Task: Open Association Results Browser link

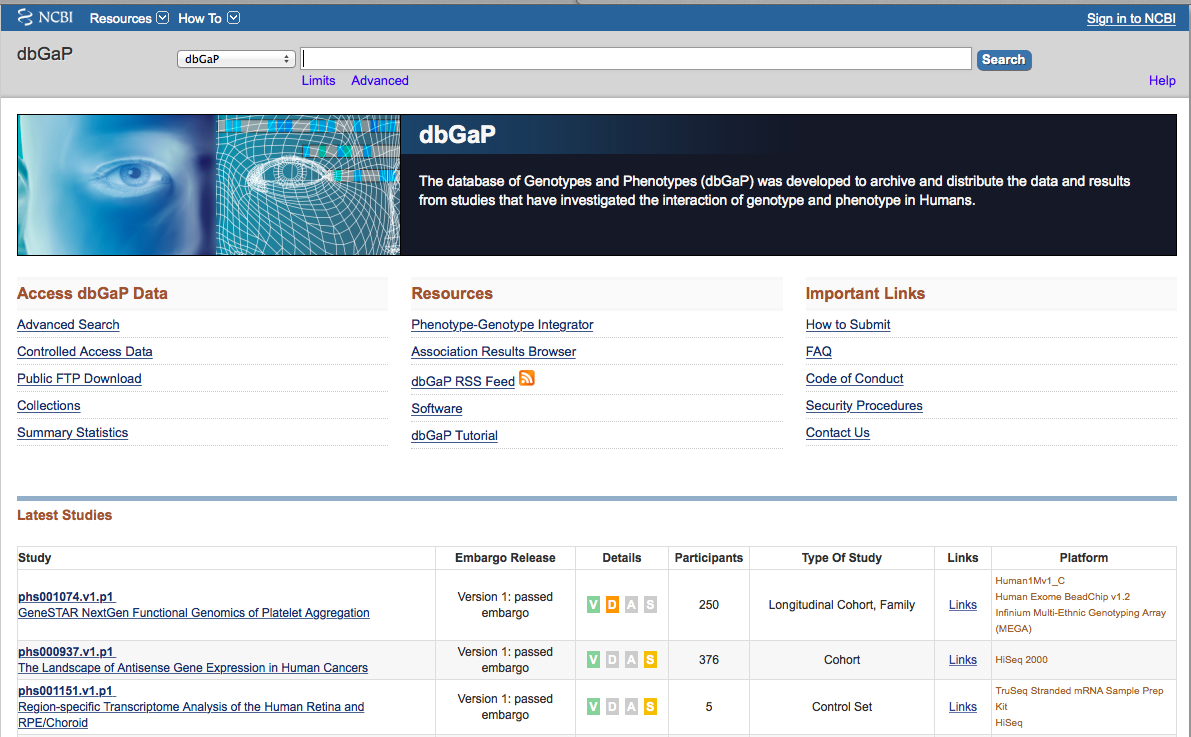Action: pos(494,352)
